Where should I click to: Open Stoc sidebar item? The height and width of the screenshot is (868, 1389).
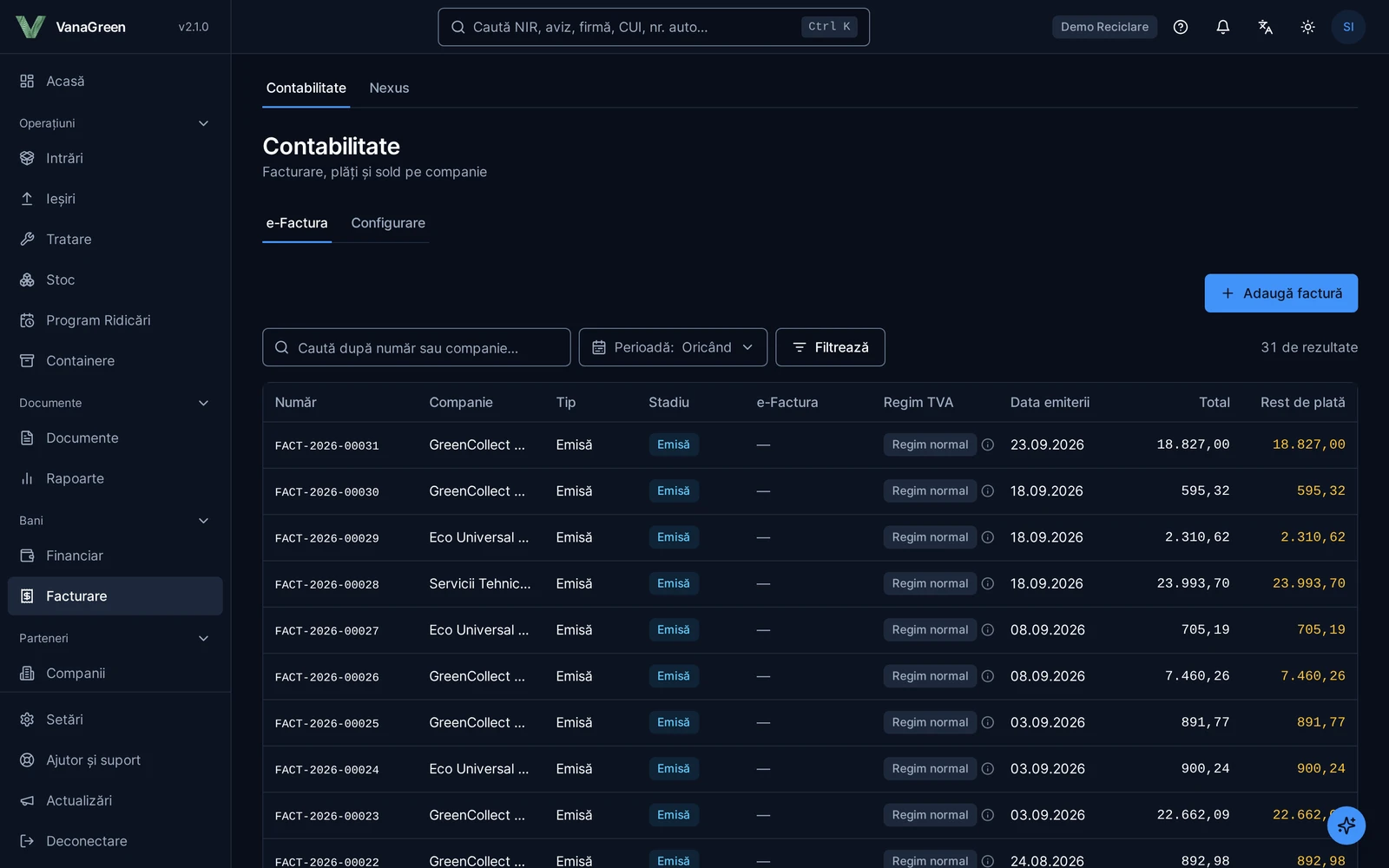tap(115, 279)
